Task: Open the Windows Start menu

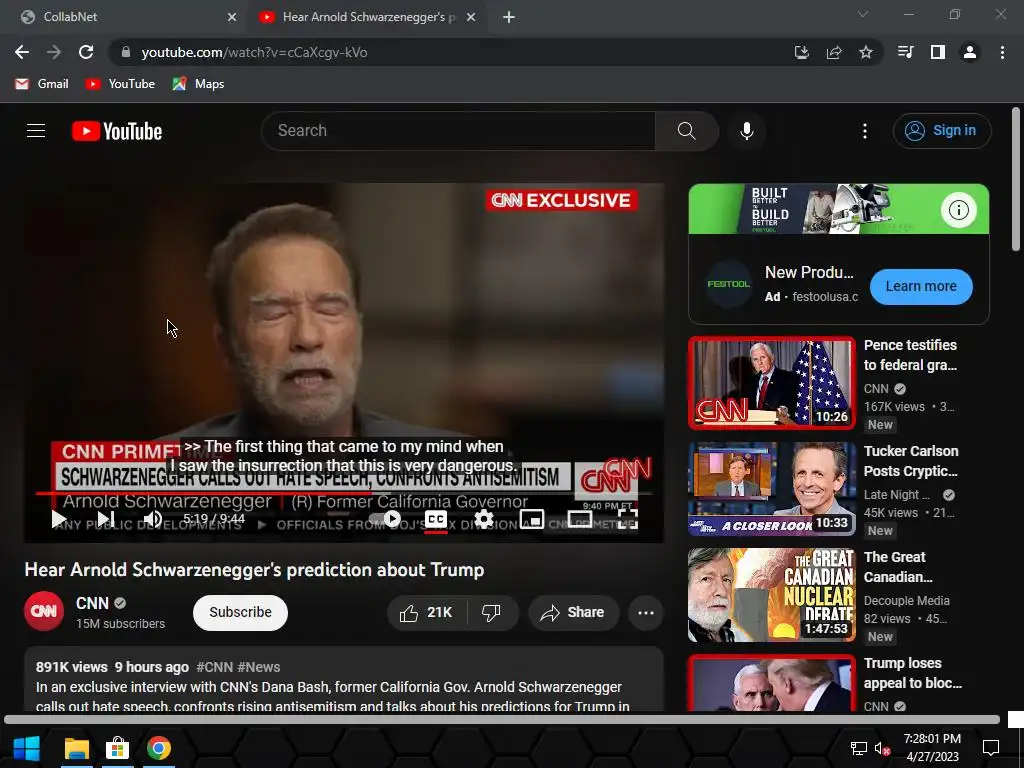Action: pyautogui.click(x=27, y=748)
